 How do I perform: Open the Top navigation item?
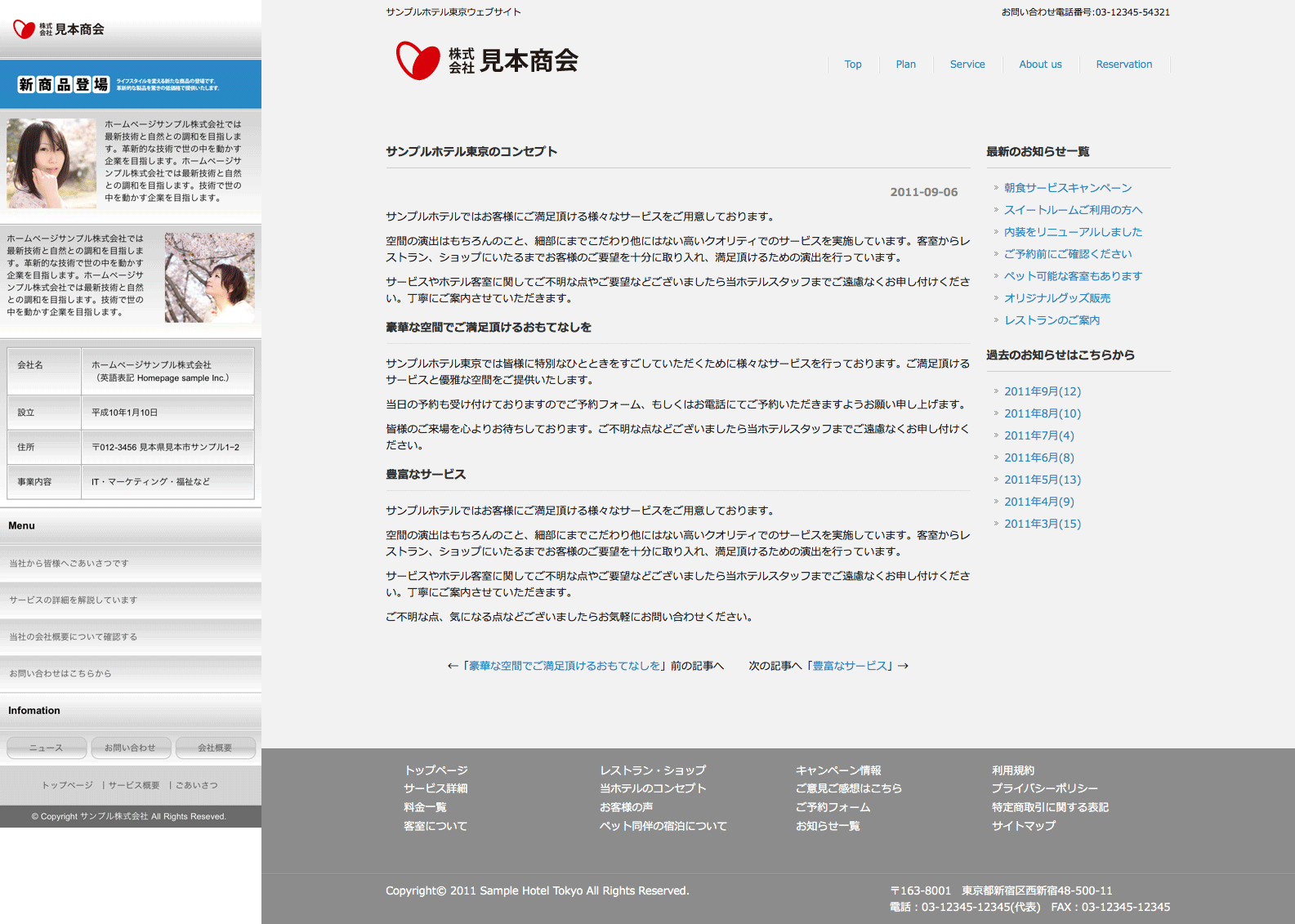[852, 65]
